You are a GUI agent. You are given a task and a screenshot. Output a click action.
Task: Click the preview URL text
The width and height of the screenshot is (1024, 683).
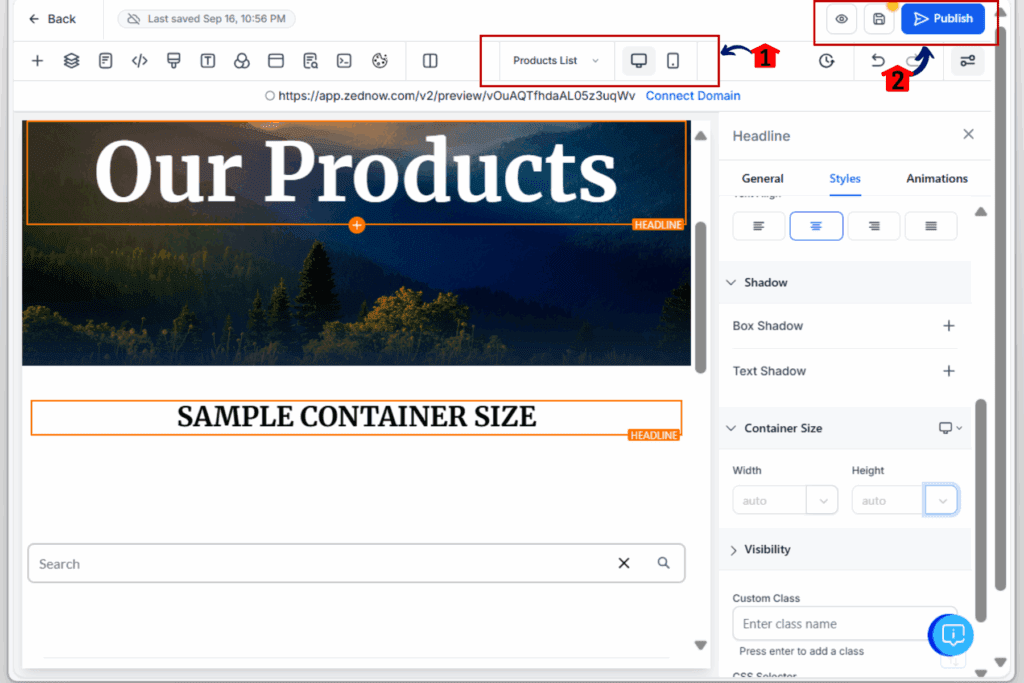pyautogui.click(x=456, y=95)
